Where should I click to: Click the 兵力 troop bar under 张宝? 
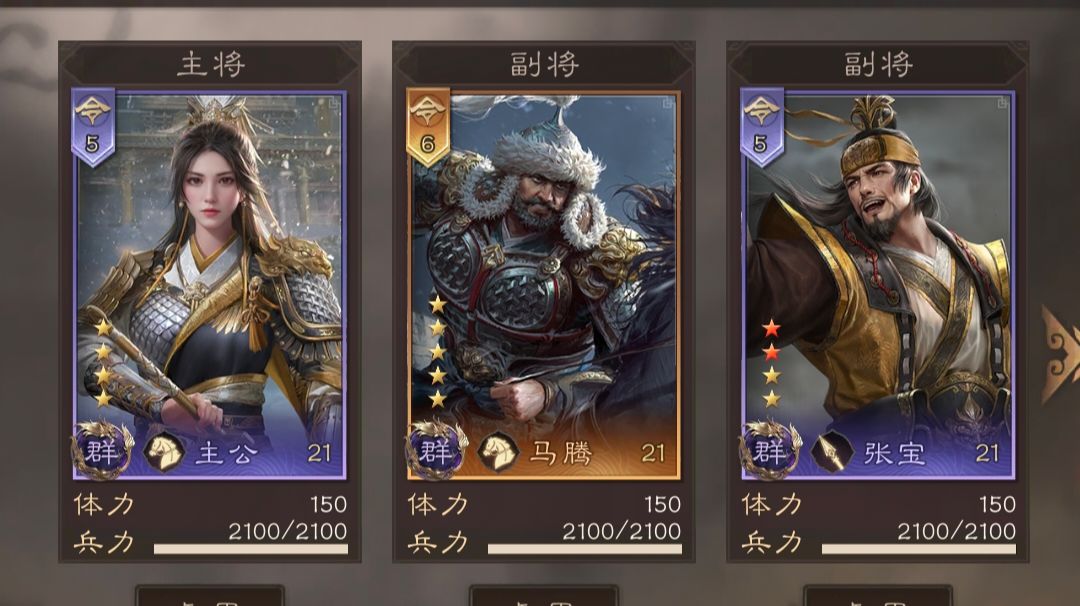tap(919, 549)
